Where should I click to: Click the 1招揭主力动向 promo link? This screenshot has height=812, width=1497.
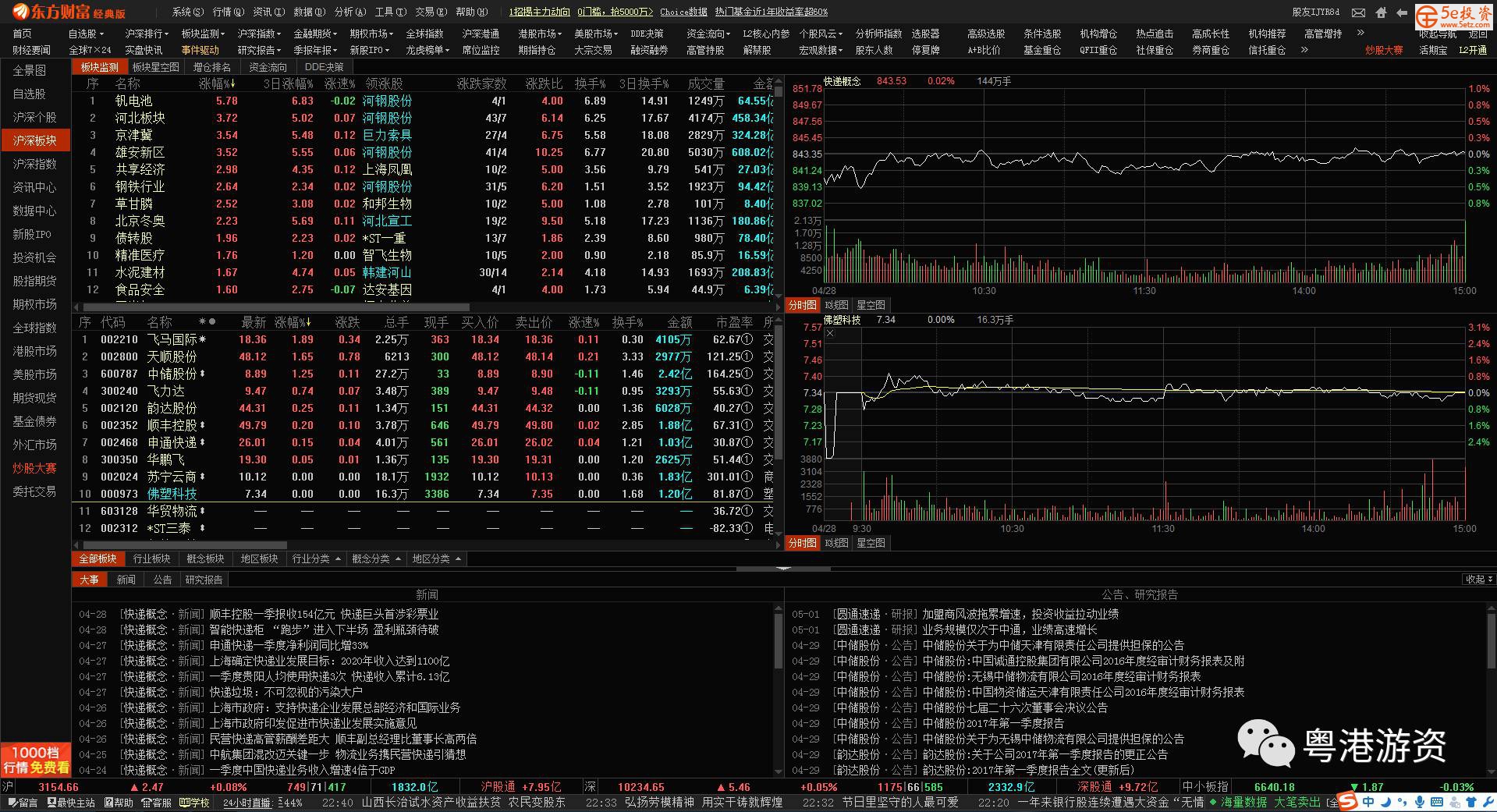539,12
